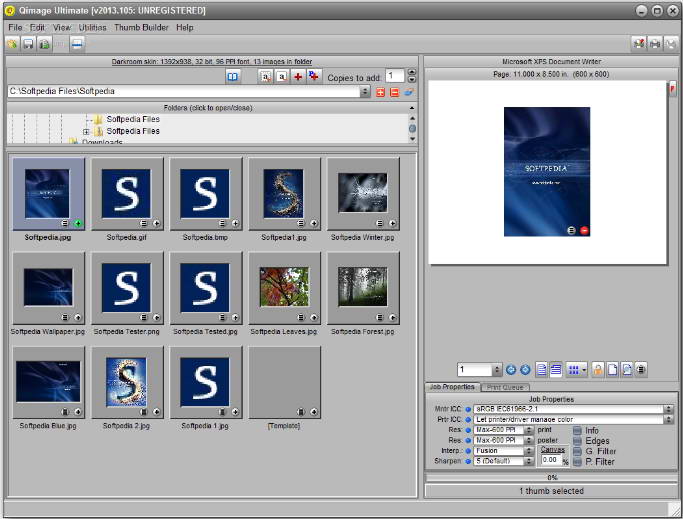Open the Help menu
The height and width of the screenshot is (519, 683).
185,27
